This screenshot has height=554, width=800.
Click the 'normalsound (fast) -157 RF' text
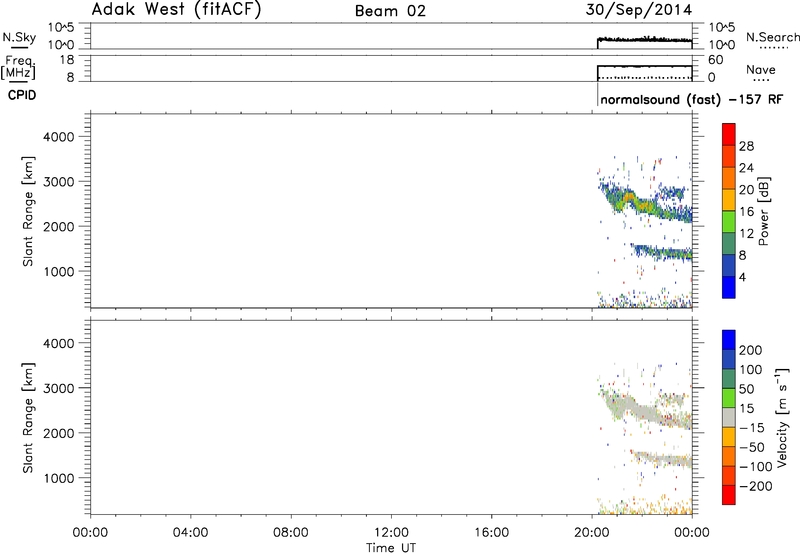coord(691,99)
